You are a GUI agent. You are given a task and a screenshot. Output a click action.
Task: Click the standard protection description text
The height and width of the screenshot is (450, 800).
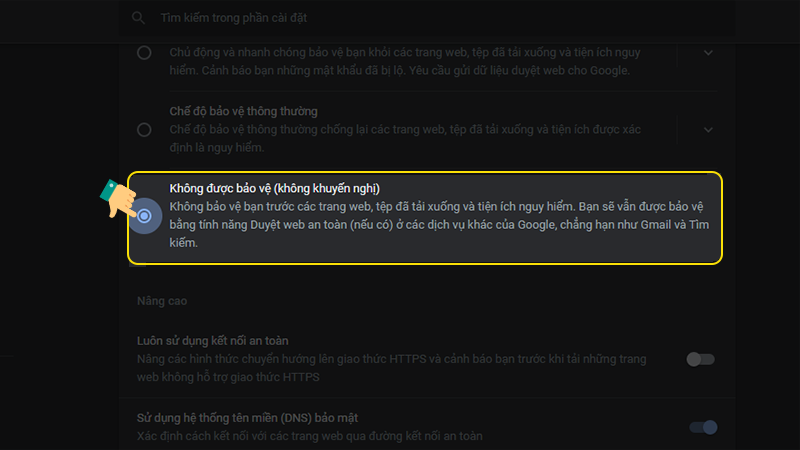pos(405,138)
